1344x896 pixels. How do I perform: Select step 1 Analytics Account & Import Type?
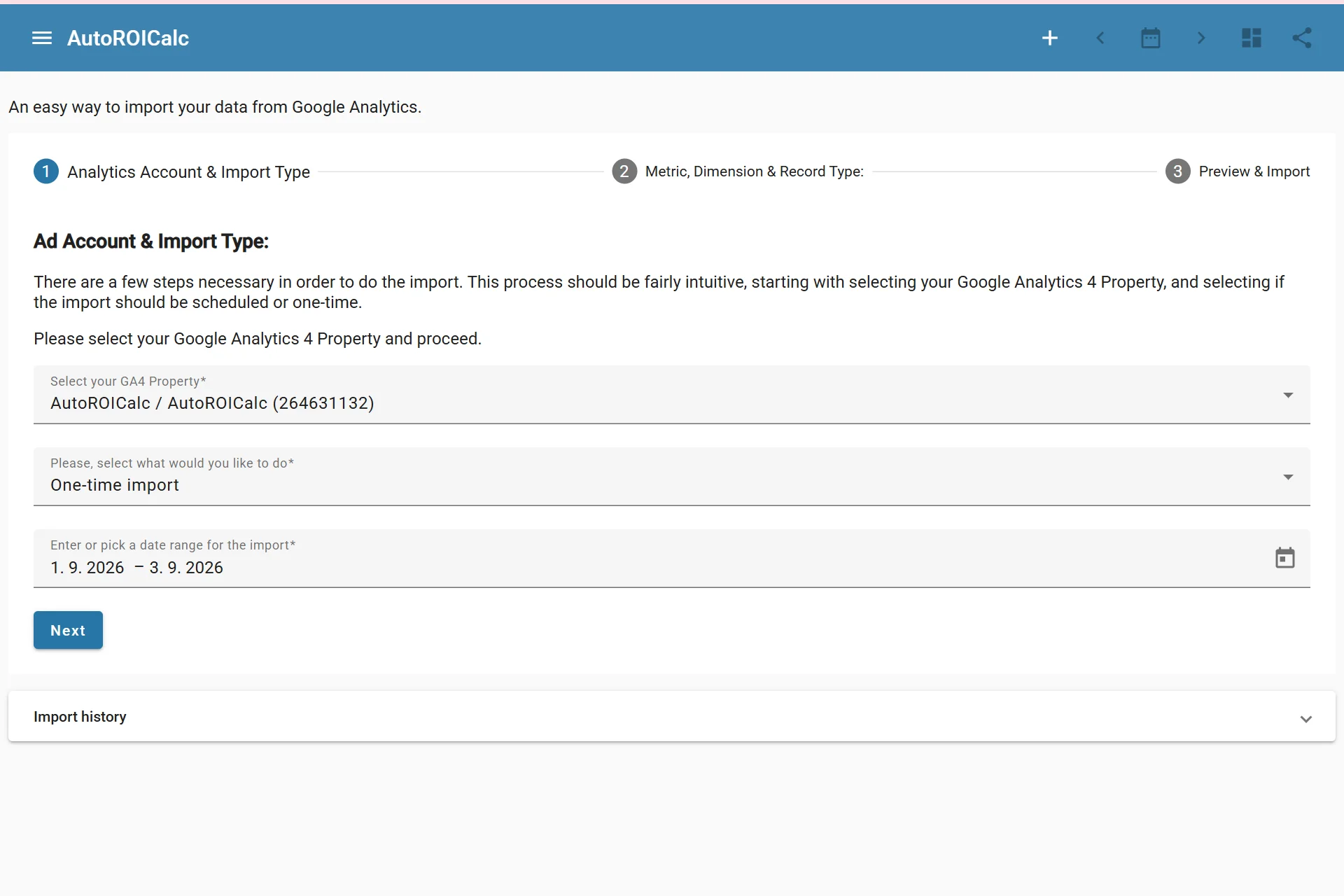coord(172,171)
